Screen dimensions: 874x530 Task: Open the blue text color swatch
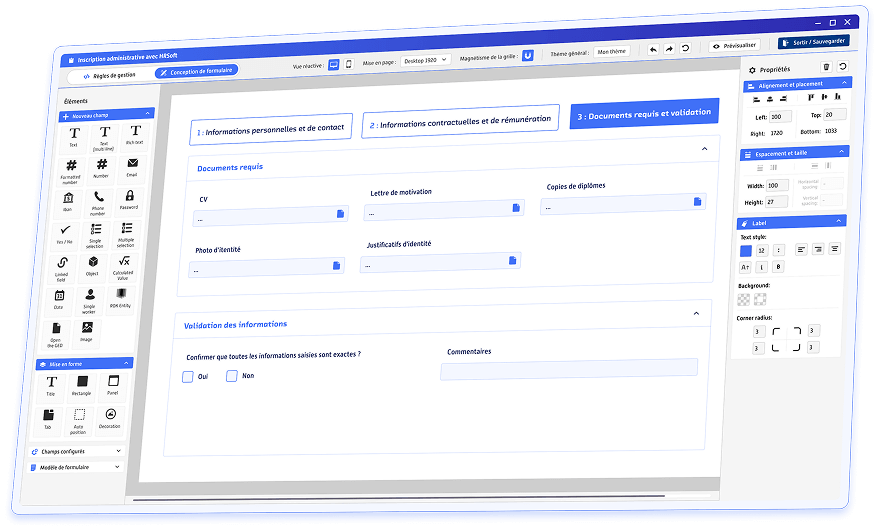pyautogui.click(x=745, y=251)
